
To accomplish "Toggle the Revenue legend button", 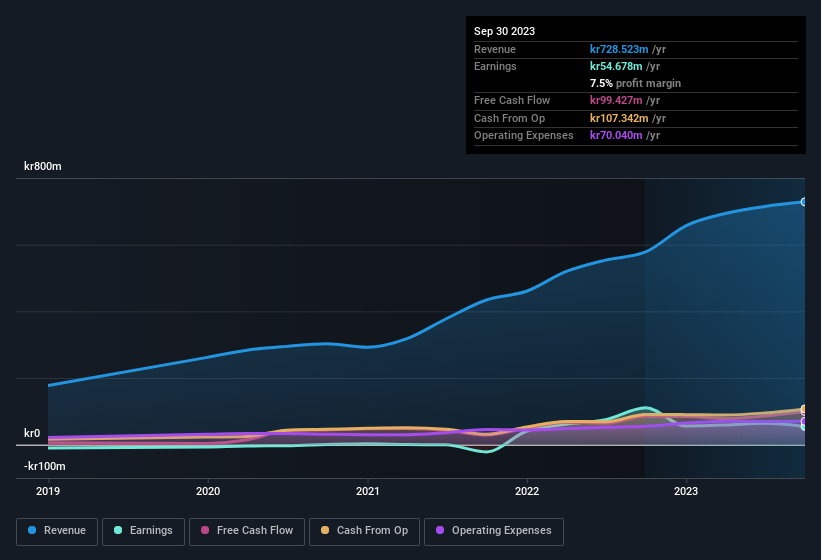I will click(57, 531).
